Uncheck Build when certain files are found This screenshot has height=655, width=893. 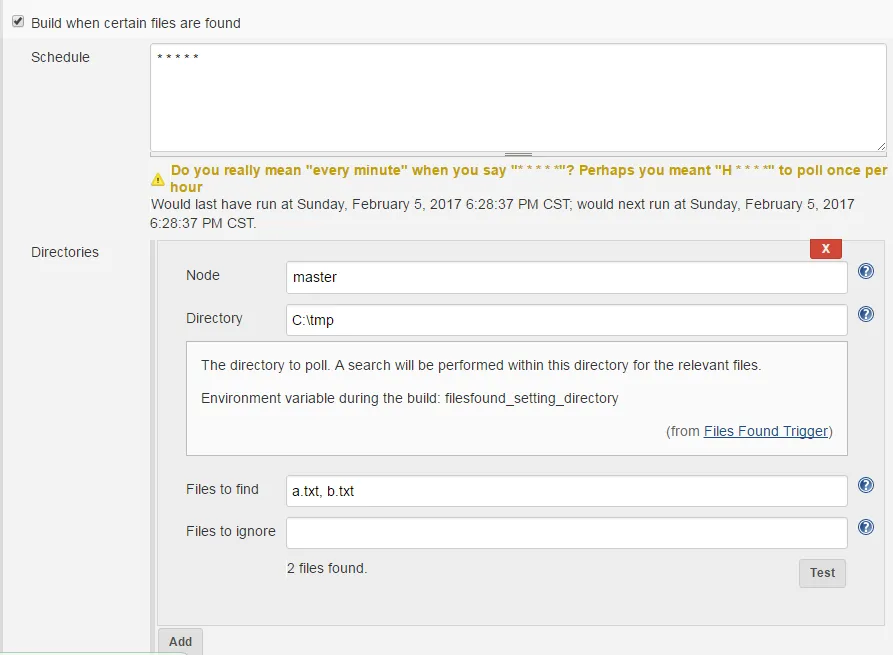click(18, 21)
